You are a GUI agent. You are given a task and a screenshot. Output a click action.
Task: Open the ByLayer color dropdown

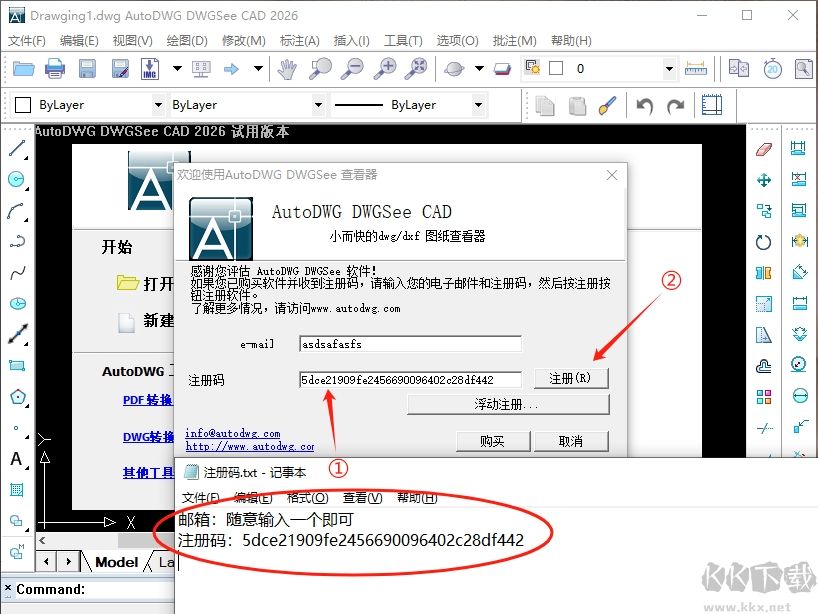tap(160, 105)
